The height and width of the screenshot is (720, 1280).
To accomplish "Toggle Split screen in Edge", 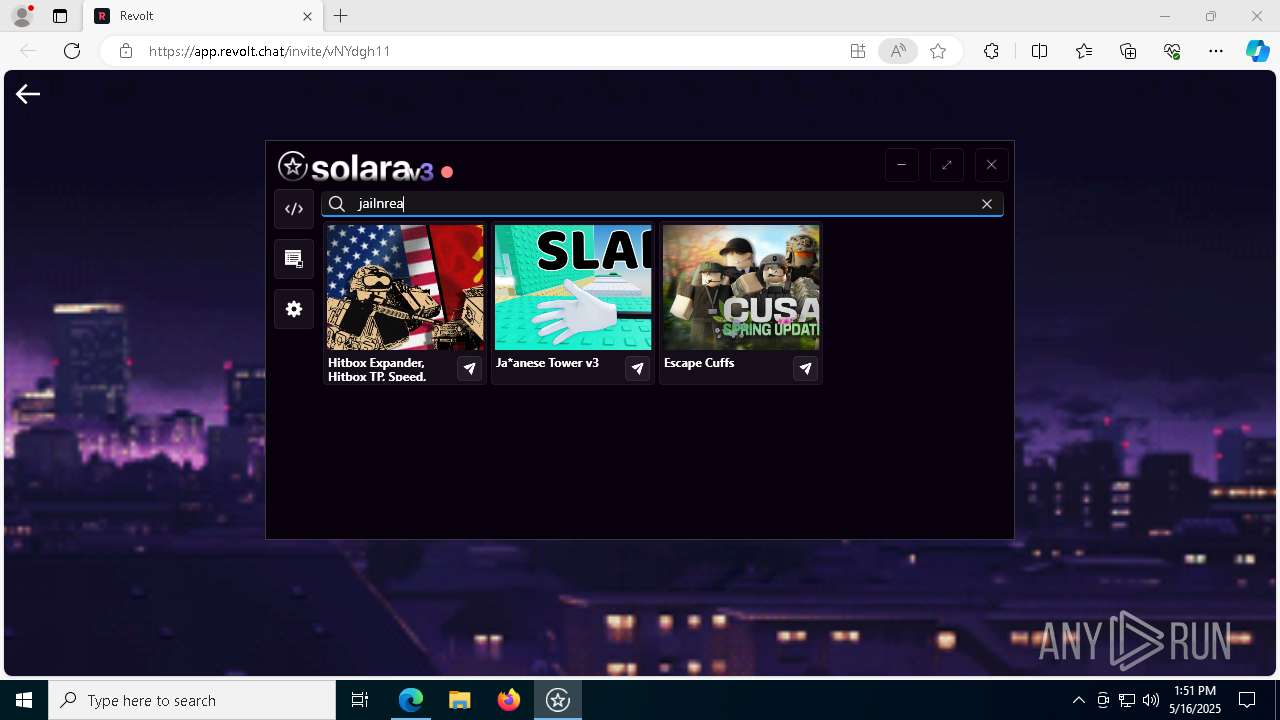I will point(1039,51).
